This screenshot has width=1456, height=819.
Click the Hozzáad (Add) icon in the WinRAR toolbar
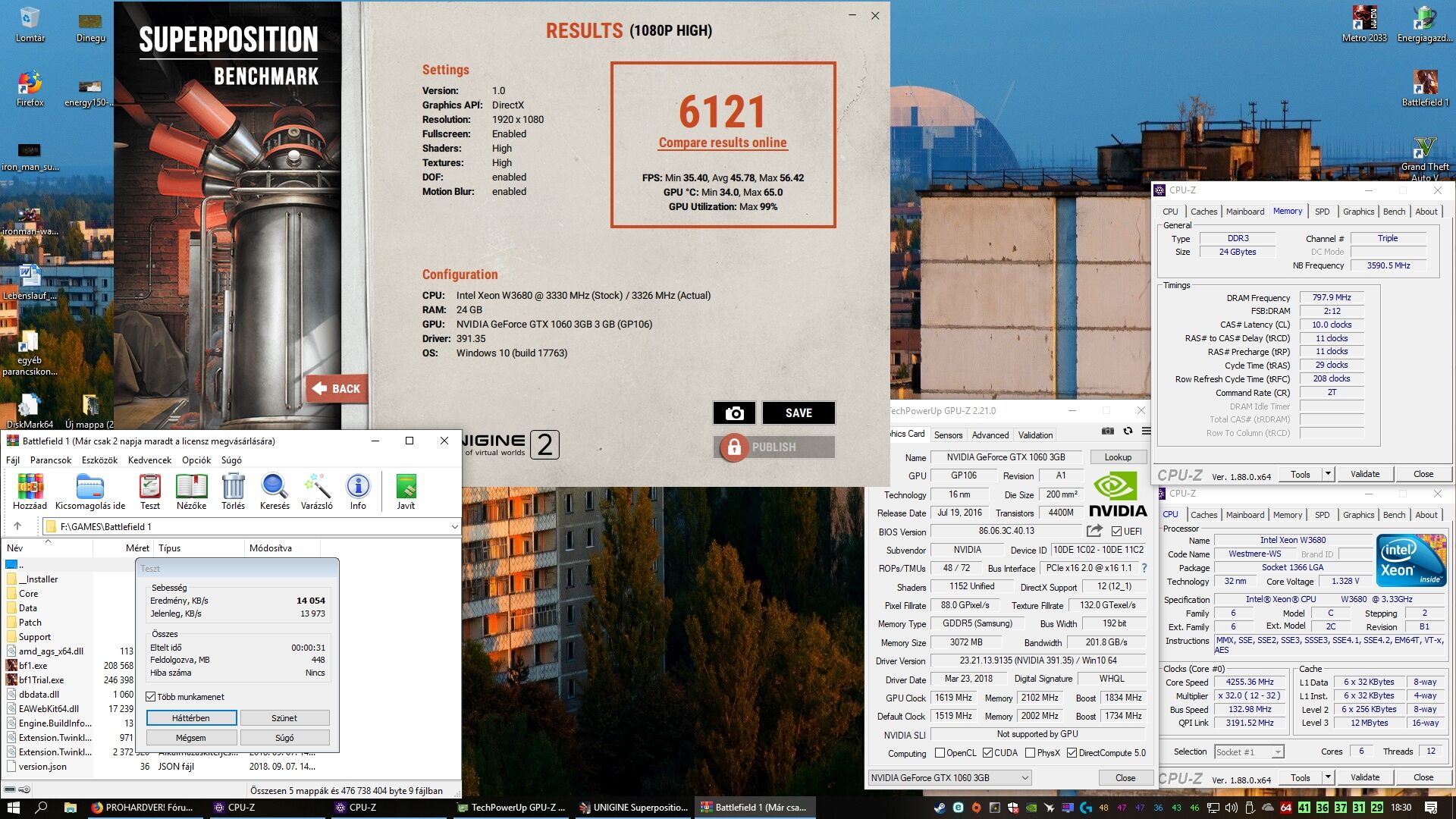pos(30,491)
